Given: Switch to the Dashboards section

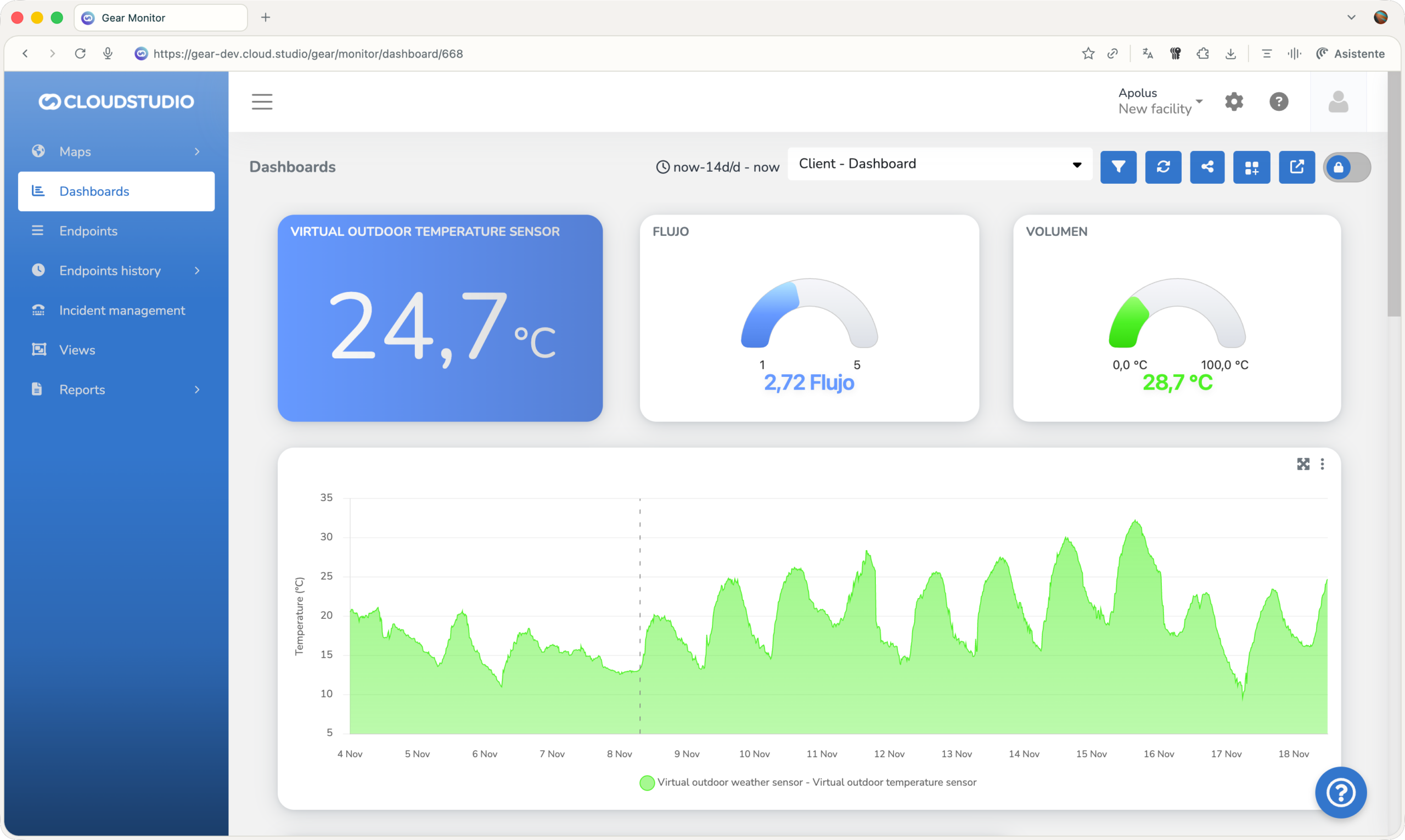Looking at the screenshot, I should (94, 191).
